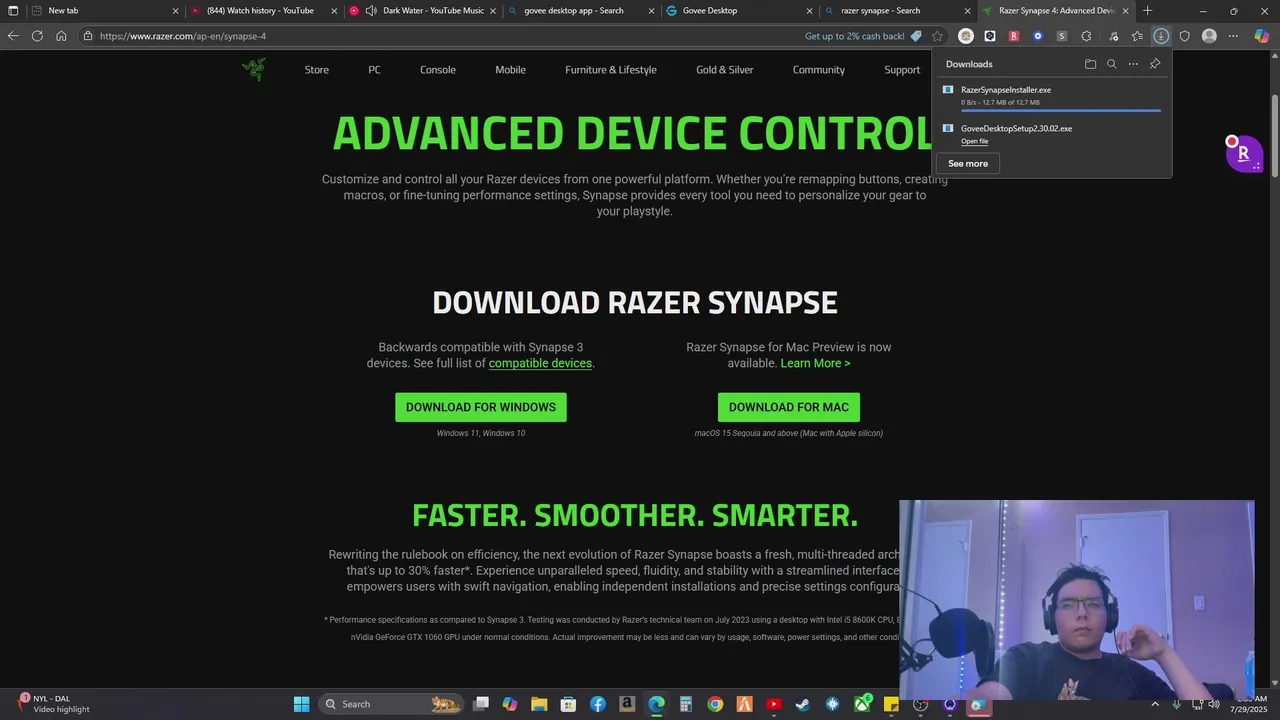
Task: Click the browser Downloads toolbar icon
Action: tap(1161, 36)
